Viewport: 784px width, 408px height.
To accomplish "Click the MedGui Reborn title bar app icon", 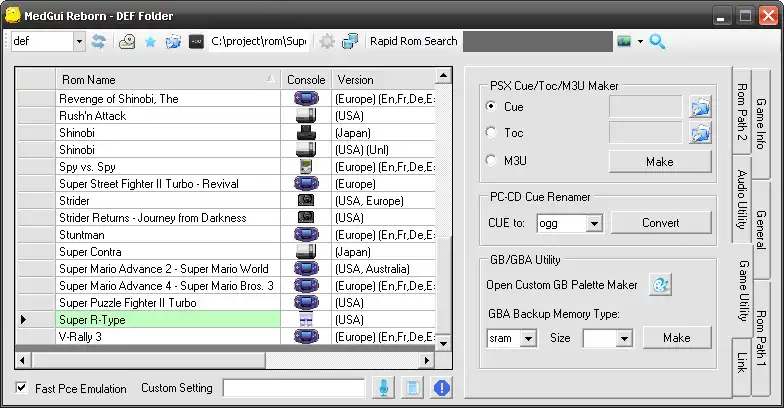I will [12, 15].
